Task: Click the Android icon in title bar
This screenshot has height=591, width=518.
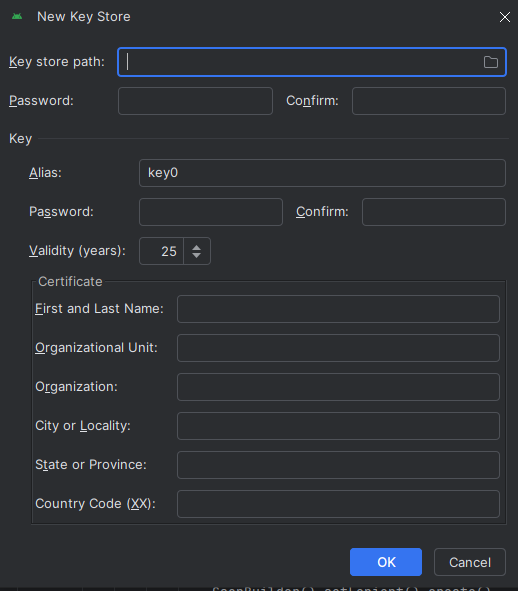Action: [x=17, y=17]
